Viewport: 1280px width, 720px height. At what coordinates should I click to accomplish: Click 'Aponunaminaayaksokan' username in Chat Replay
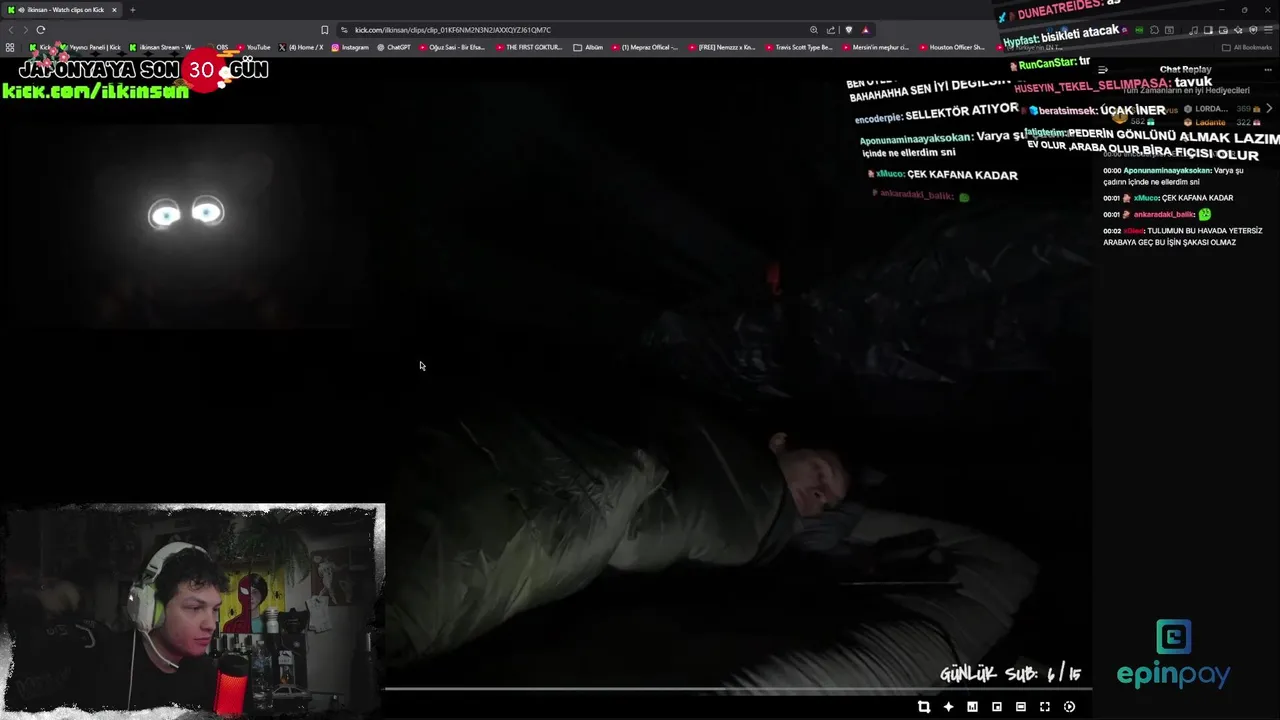click(x=1167, y=170)
